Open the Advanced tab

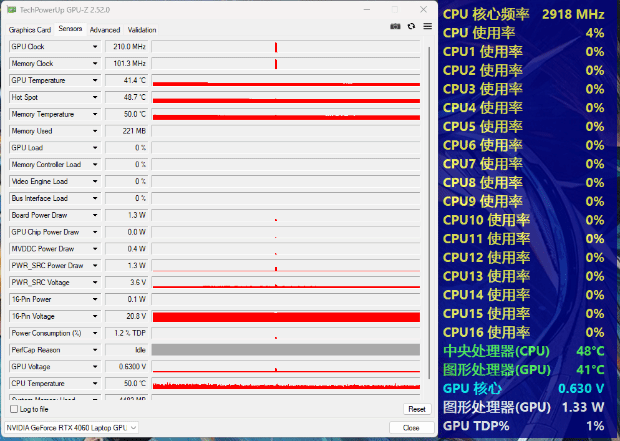[x=105, y=30]
